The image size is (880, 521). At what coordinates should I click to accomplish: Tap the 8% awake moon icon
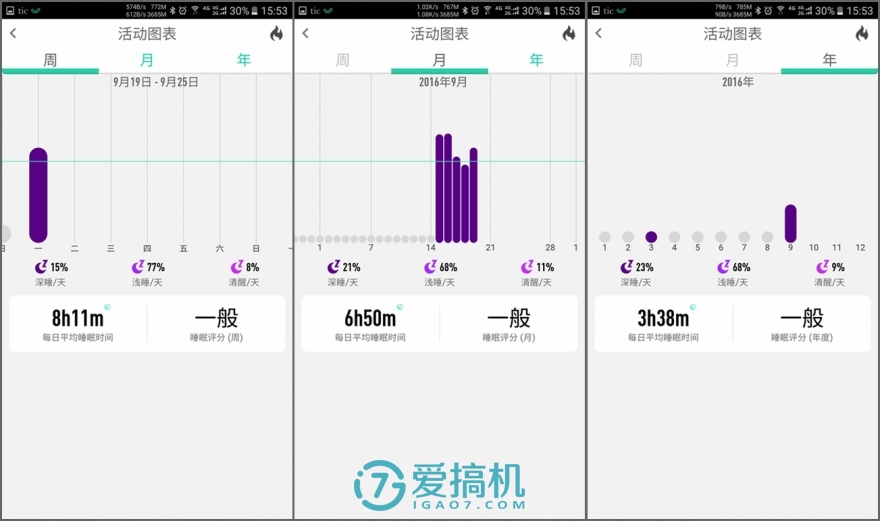coord(237,267)
